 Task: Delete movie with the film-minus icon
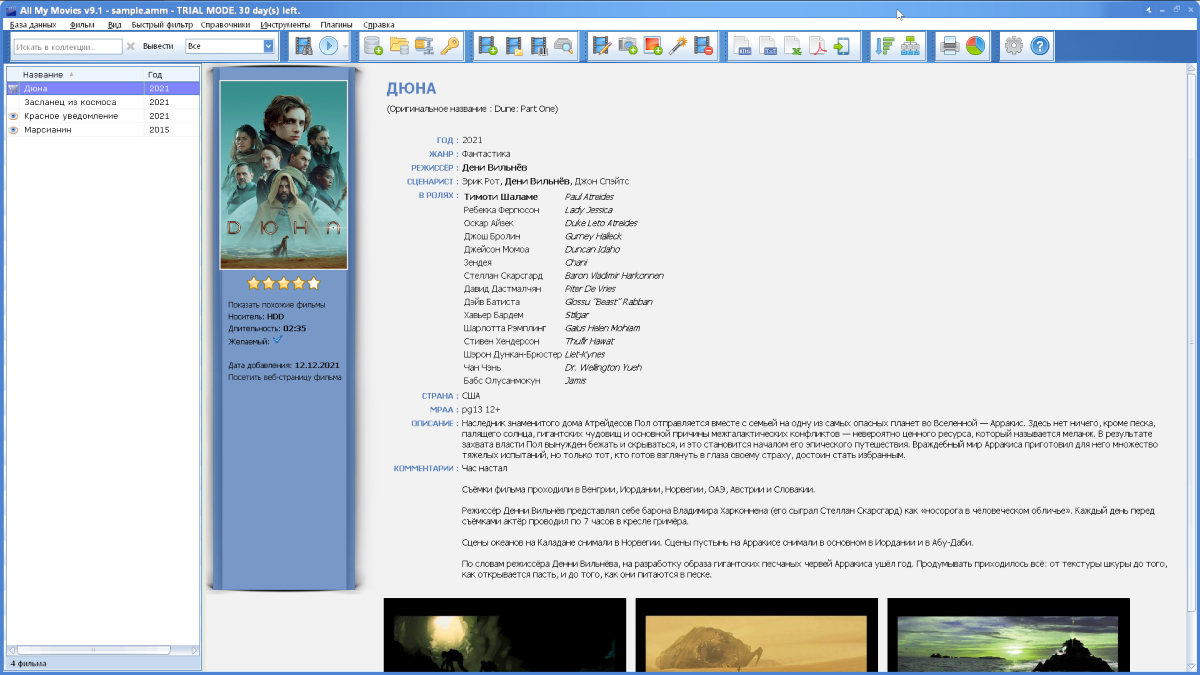coord(703,46)
